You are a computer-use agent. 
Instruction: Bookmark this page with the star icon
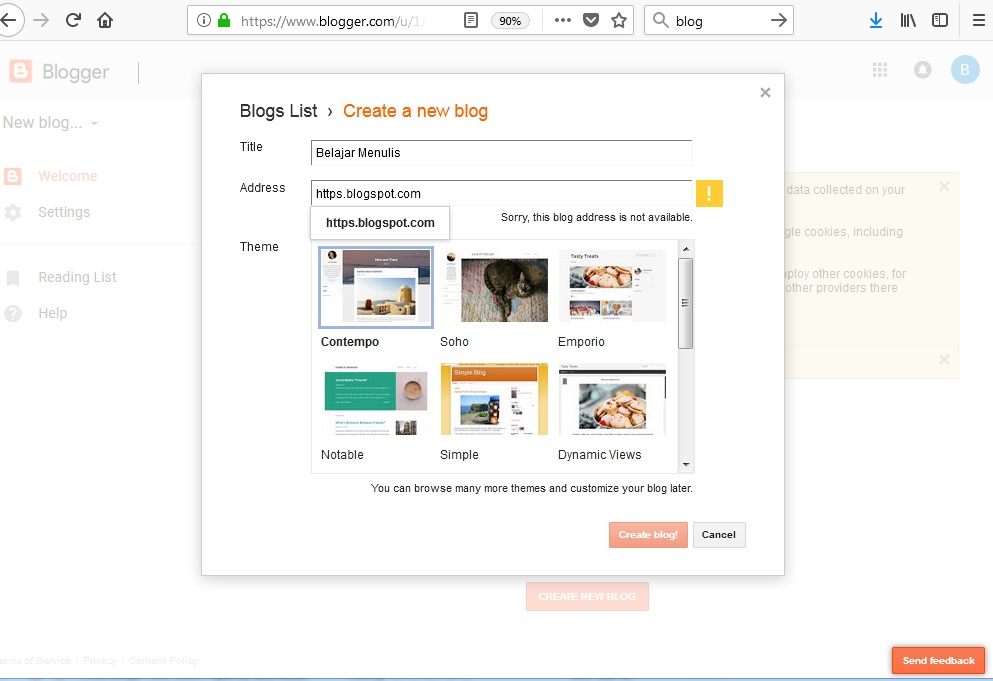click(619, 20)
